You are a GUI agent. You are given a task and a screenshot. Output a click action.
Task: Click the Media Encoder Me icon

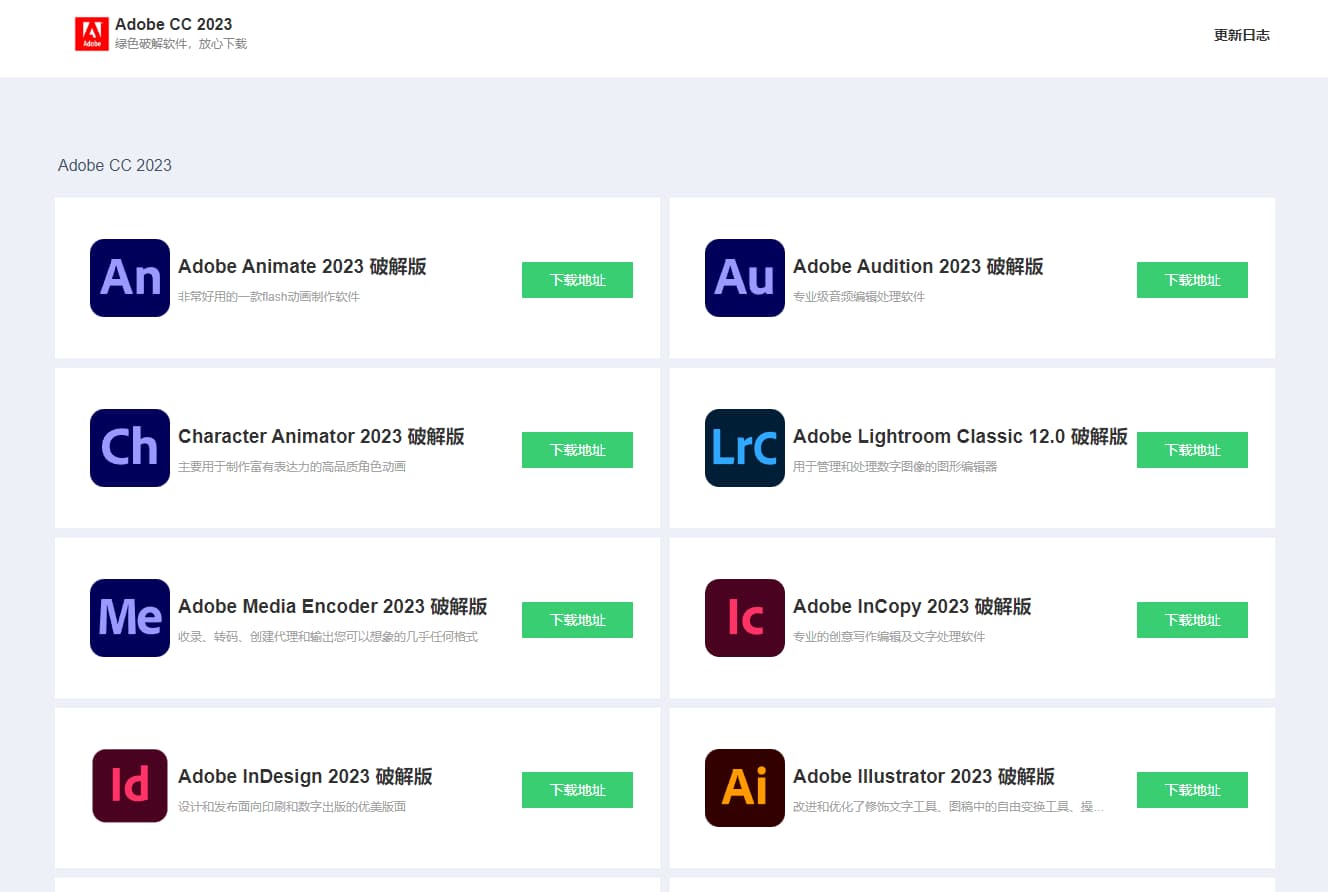[130, 618]
